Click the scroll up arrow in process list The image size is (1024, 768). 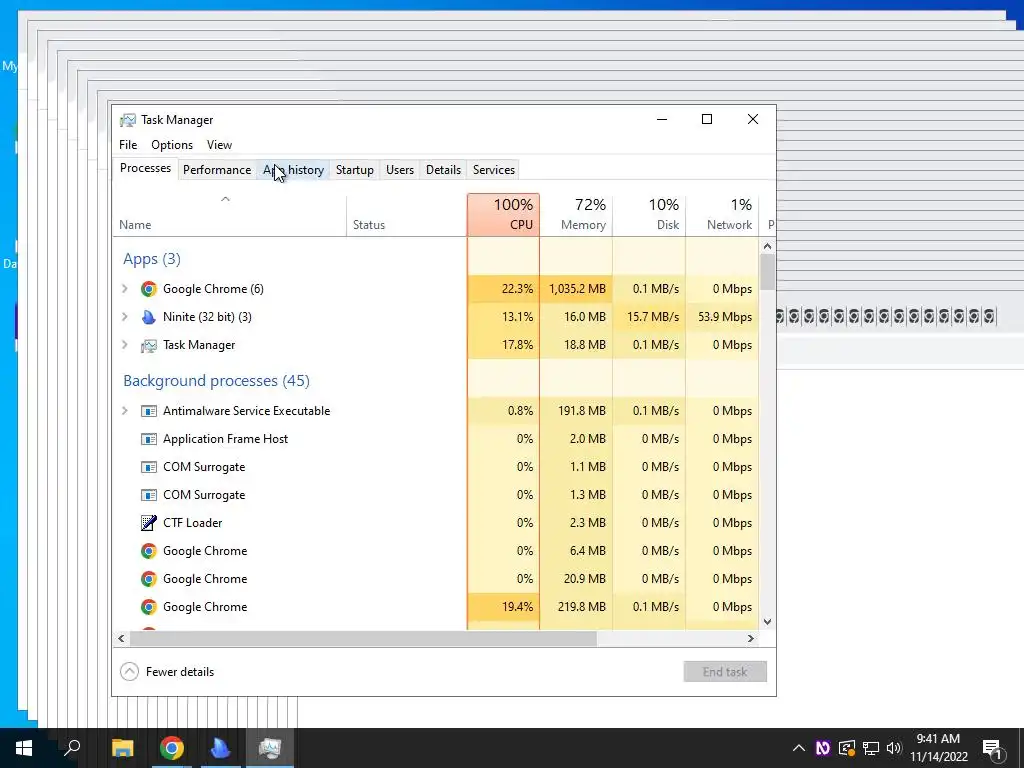767,246
